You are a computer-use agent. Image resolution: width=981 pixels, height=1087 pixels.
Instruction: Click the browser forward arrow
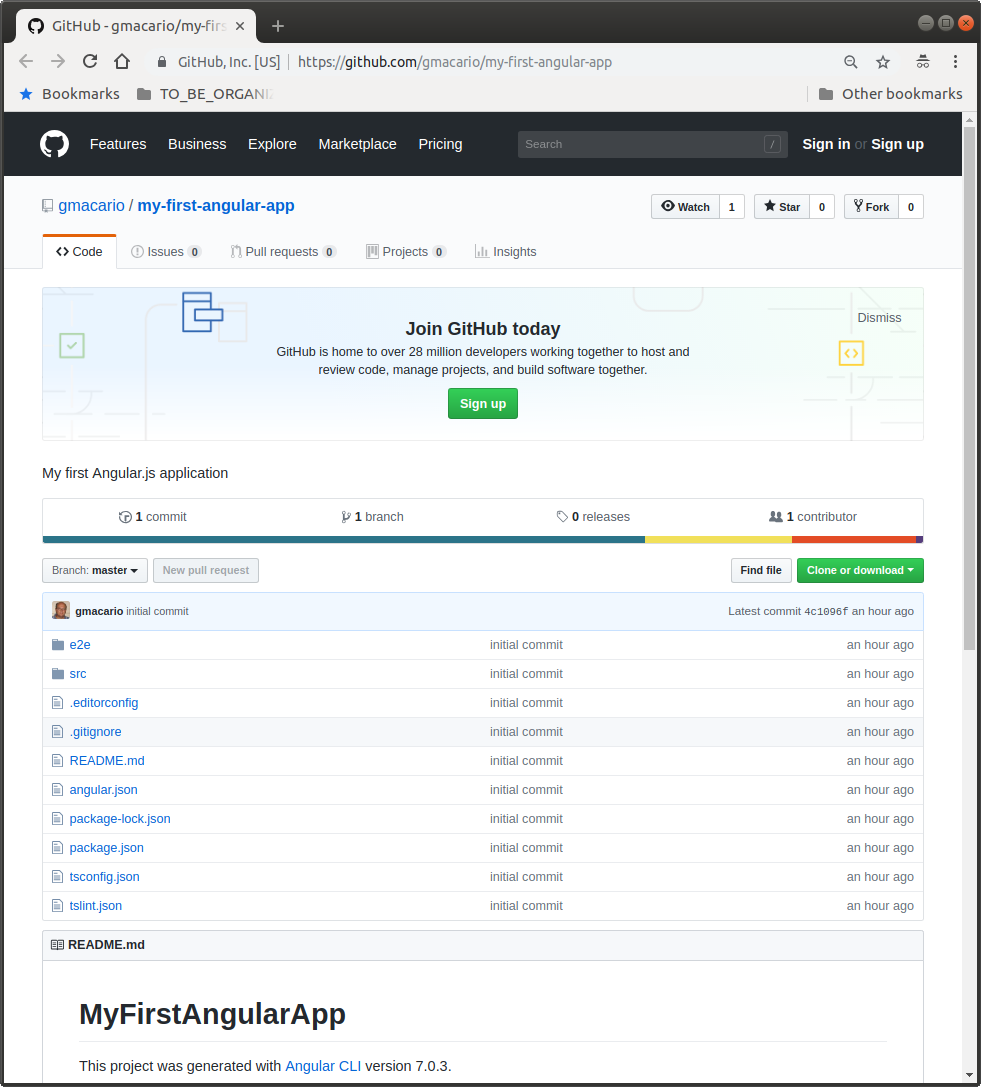[x=58, y=62]
